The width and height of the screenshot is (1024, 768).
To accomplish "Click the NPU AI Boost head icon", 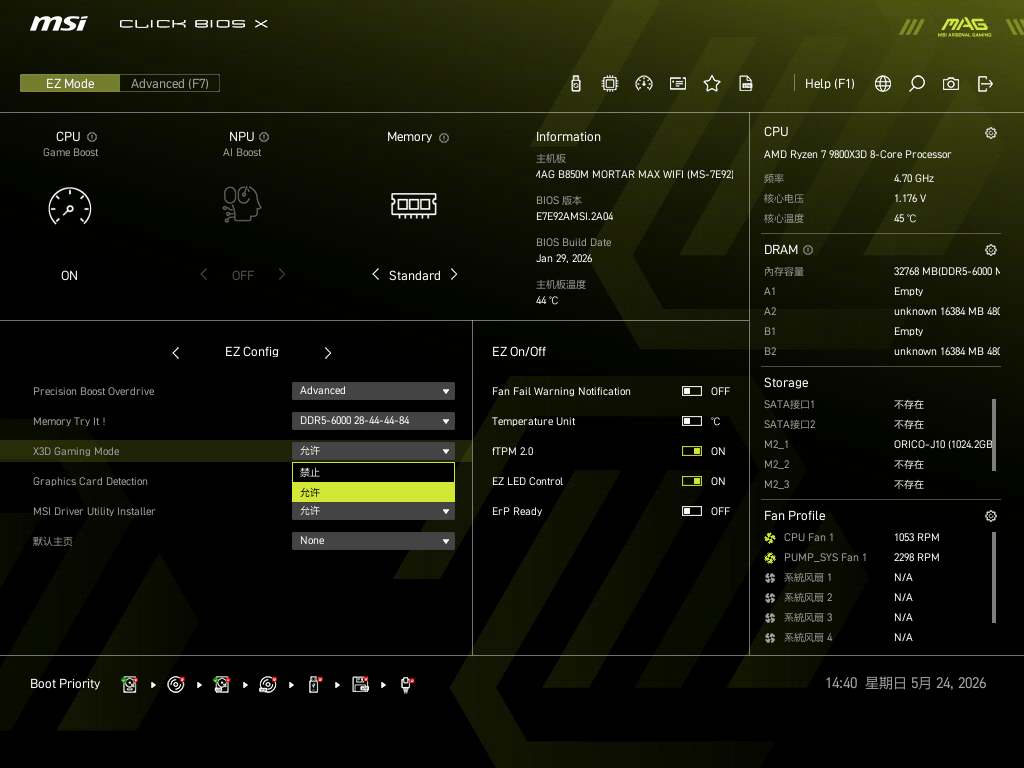I will (x=242, y=204).
